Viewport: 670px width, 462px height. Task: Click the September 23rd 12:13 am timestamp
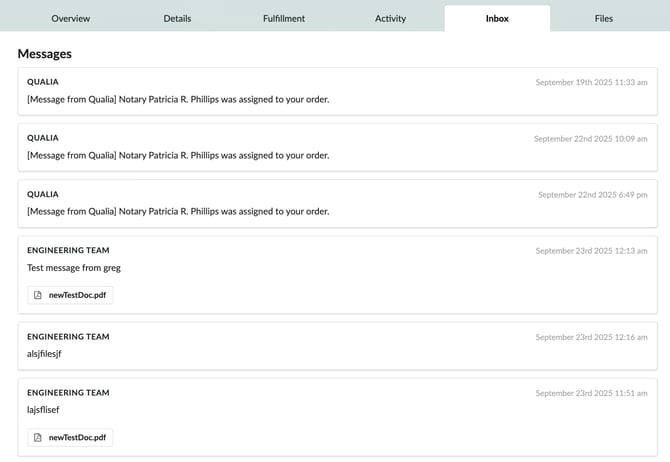pos(591,251)
